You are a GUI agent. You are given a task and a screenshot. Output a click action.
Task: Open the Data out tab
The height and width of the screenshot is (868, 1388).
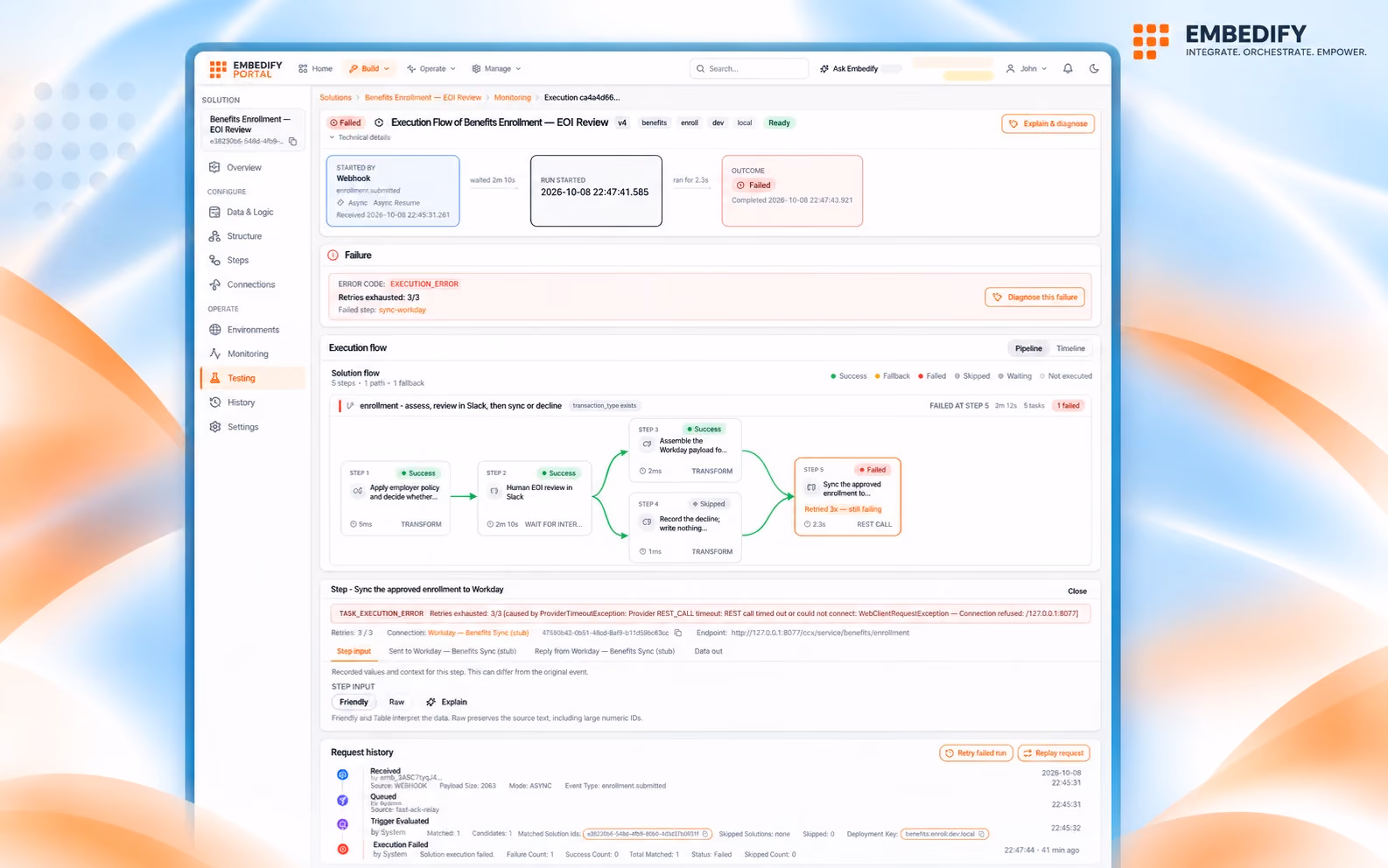(708, 651)
